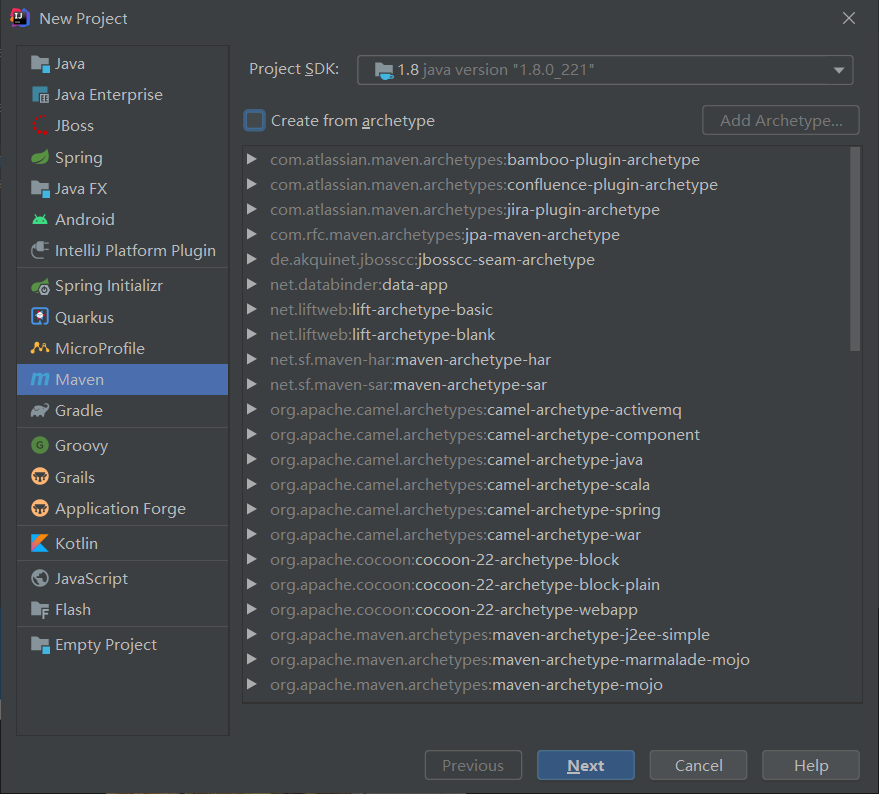Expand lift-archetype-basic node
This screenshot has width=879, height=794.
click(x=252, y=310)
